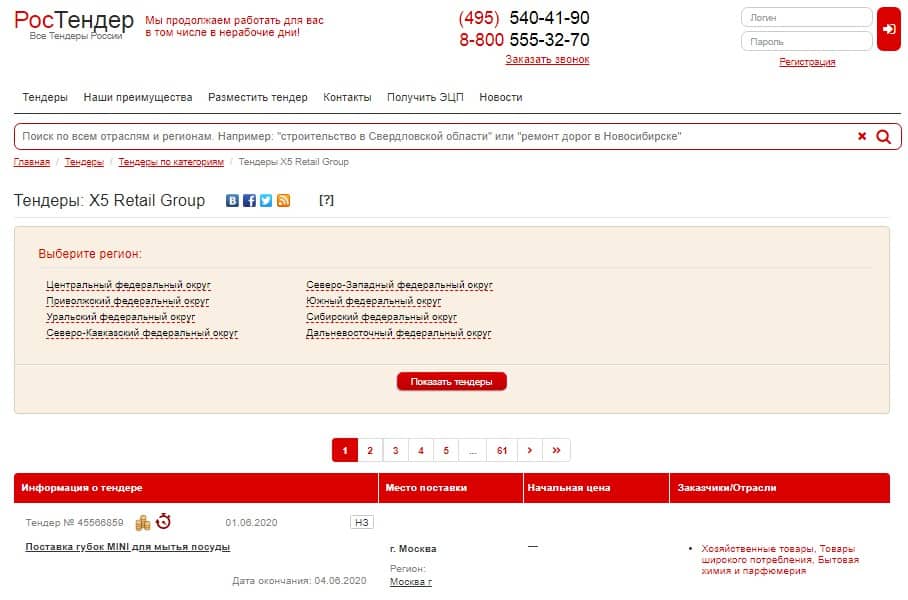Image resolution: width=908 pixels, height=600 pixels.
Task: Expand Дальневосточный федеральный округ region
Action: tap(398, 333)
